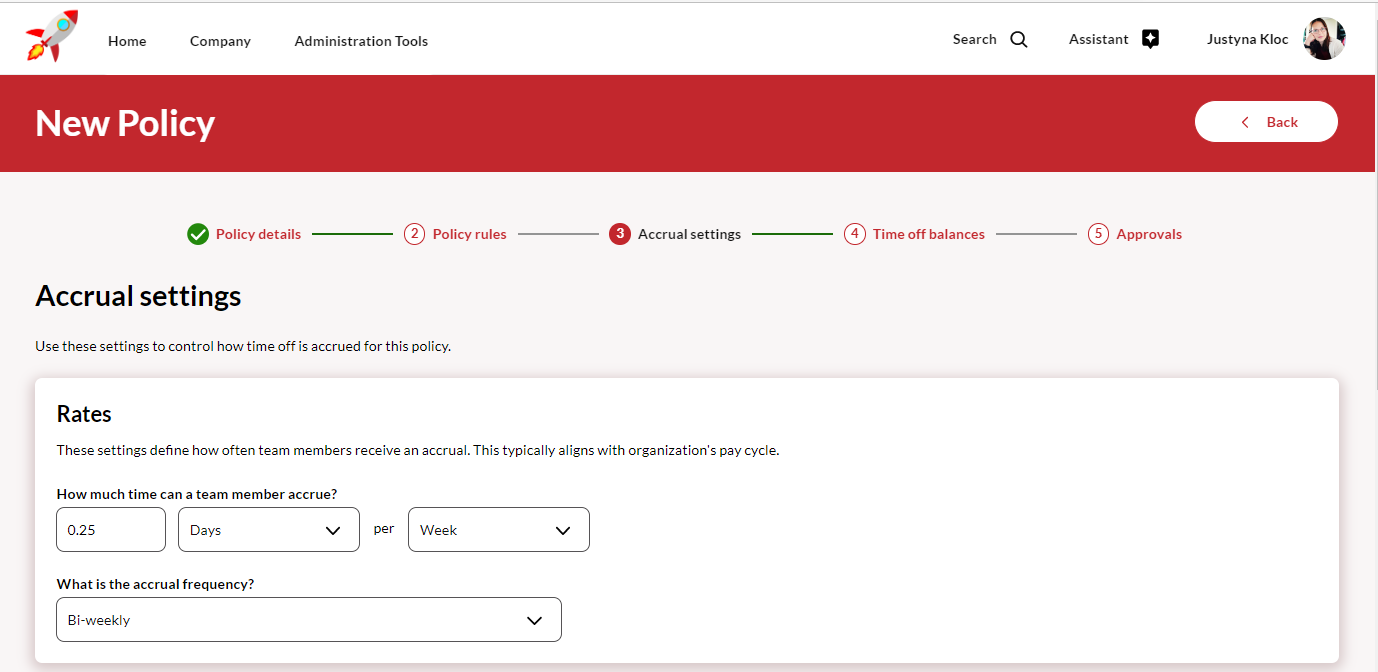Expand the per Week period dropdown
The image size is (1378, 672).
(x=498, y=530)
